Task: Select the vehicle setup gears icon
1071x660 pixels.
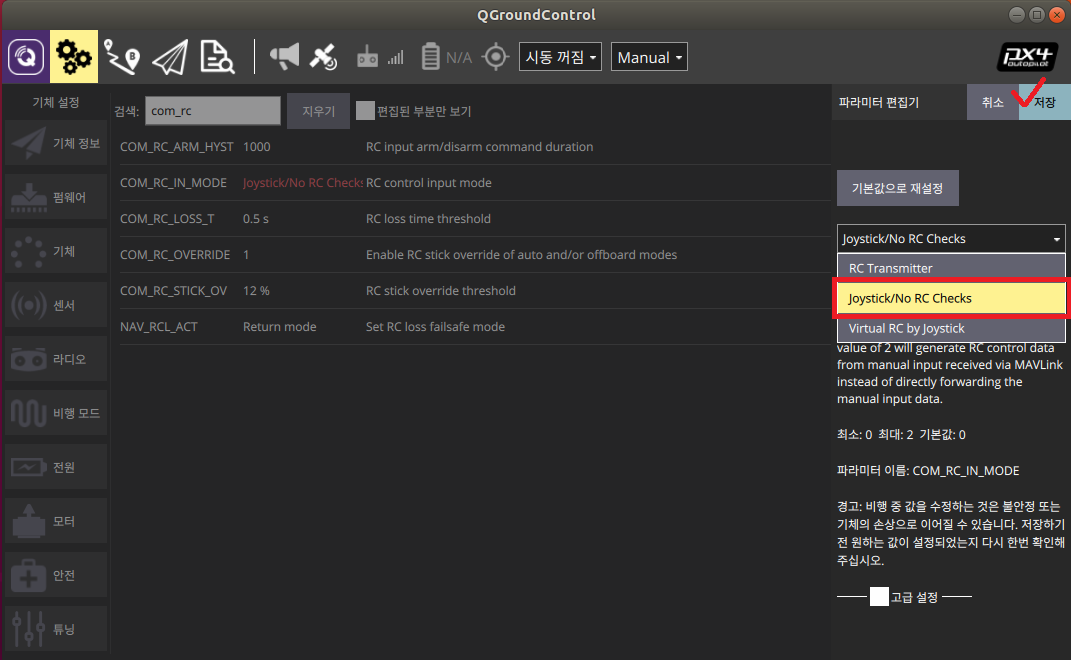Action: click(x=74, y=57)
